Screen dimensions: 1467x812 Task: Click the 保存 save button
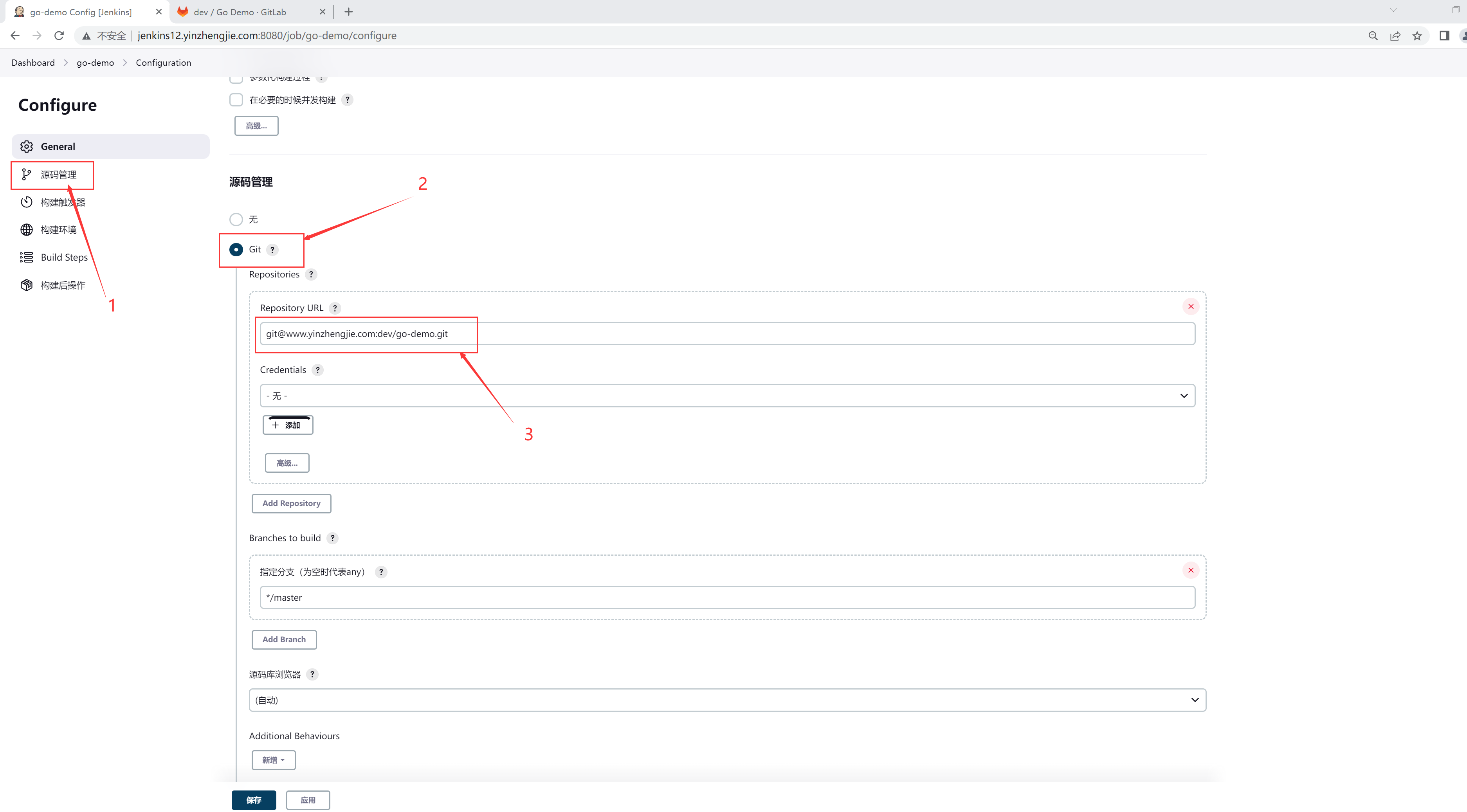pos(253,800)
